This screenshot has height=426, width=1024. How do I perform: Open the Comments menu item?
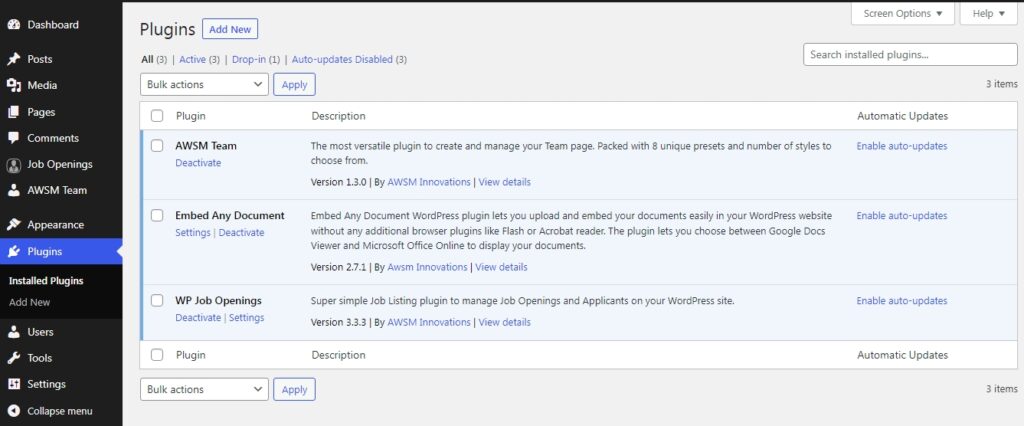click(53, 138)
